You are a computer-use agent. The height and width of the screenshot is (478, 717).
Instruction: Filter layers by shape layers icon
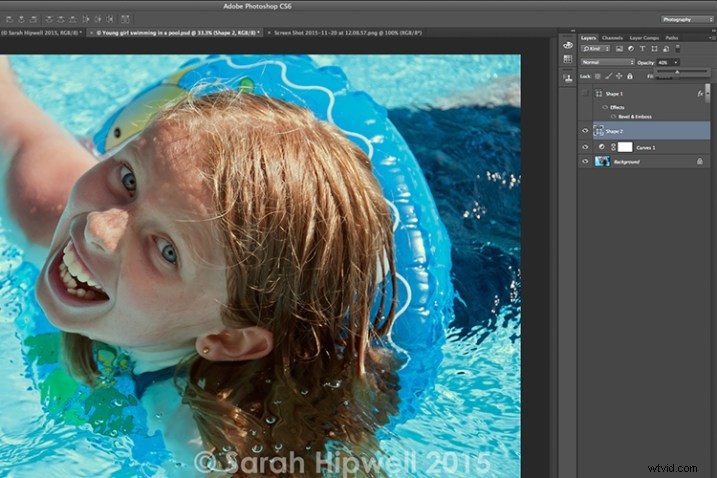coord(654,48)
